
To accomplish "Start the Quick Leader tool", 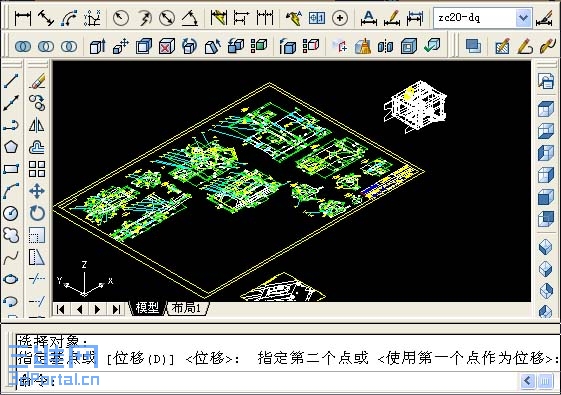I will click(x=294, y=18).
